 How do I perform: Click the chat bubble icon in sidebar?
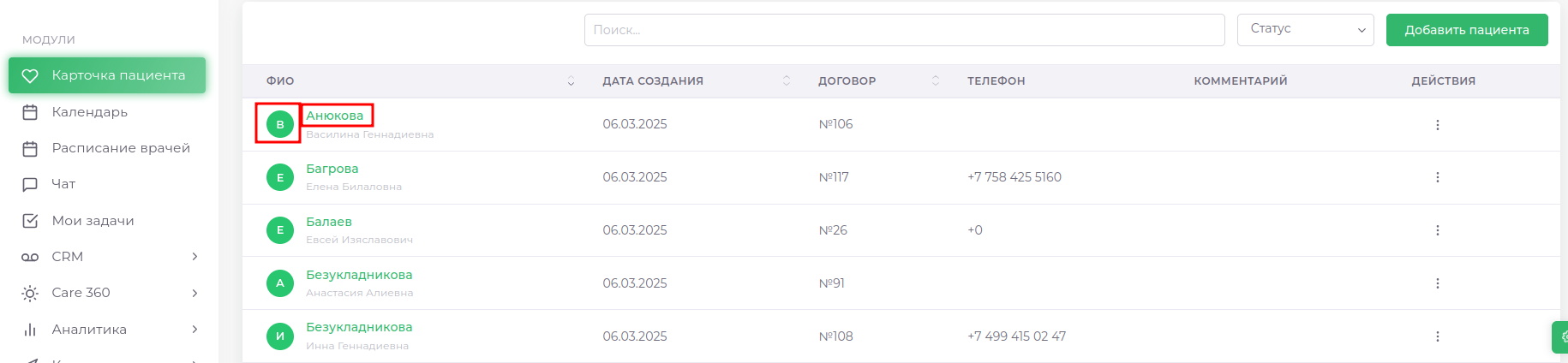click(x=30, y=184)
